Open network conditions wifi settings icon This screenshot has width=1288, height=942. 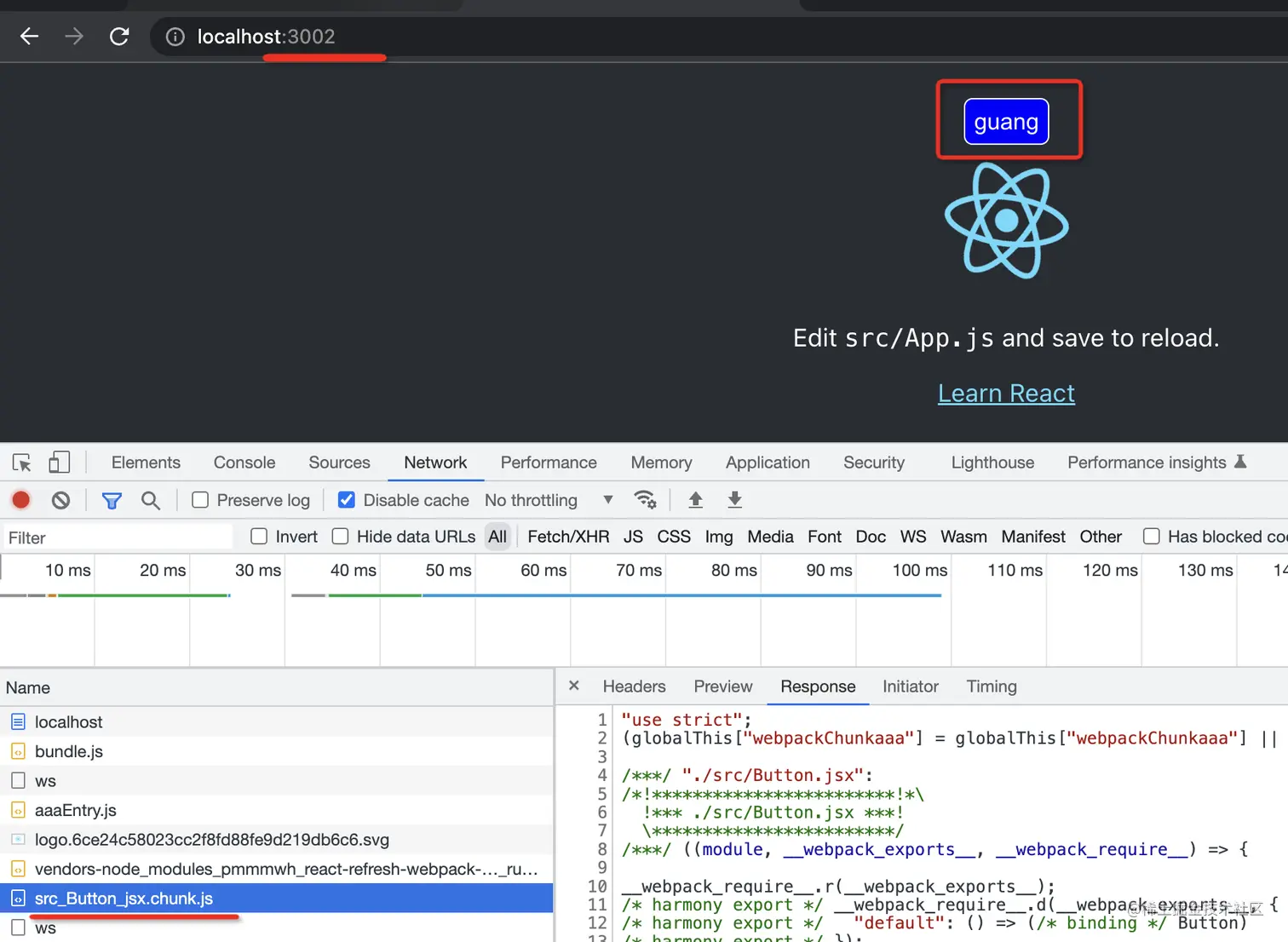(x=646, y=500)
